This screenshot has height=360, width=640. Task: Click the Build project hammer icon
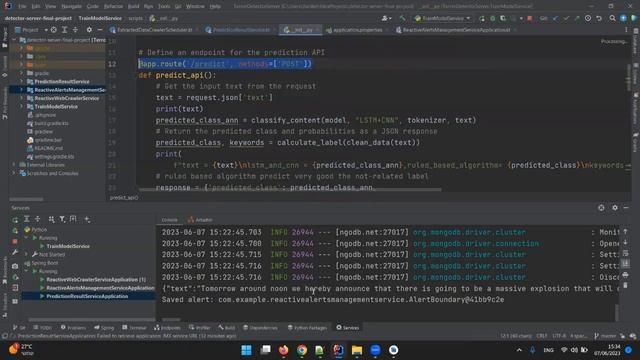[402, 18]
